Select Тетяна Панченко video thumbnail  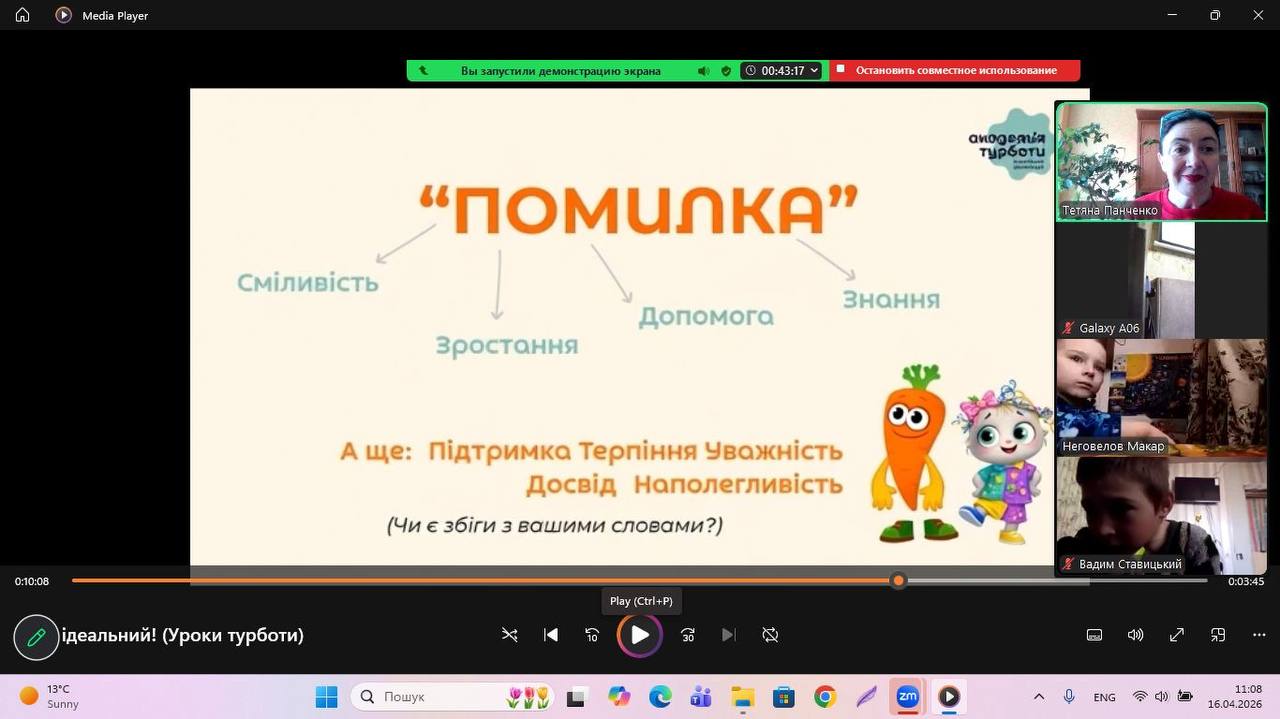coord(1160,161)
